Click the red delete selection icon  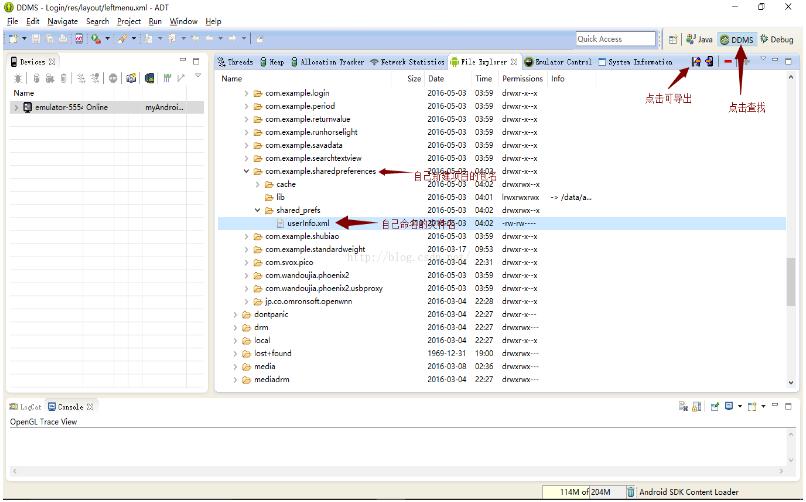tap(727, 62)
